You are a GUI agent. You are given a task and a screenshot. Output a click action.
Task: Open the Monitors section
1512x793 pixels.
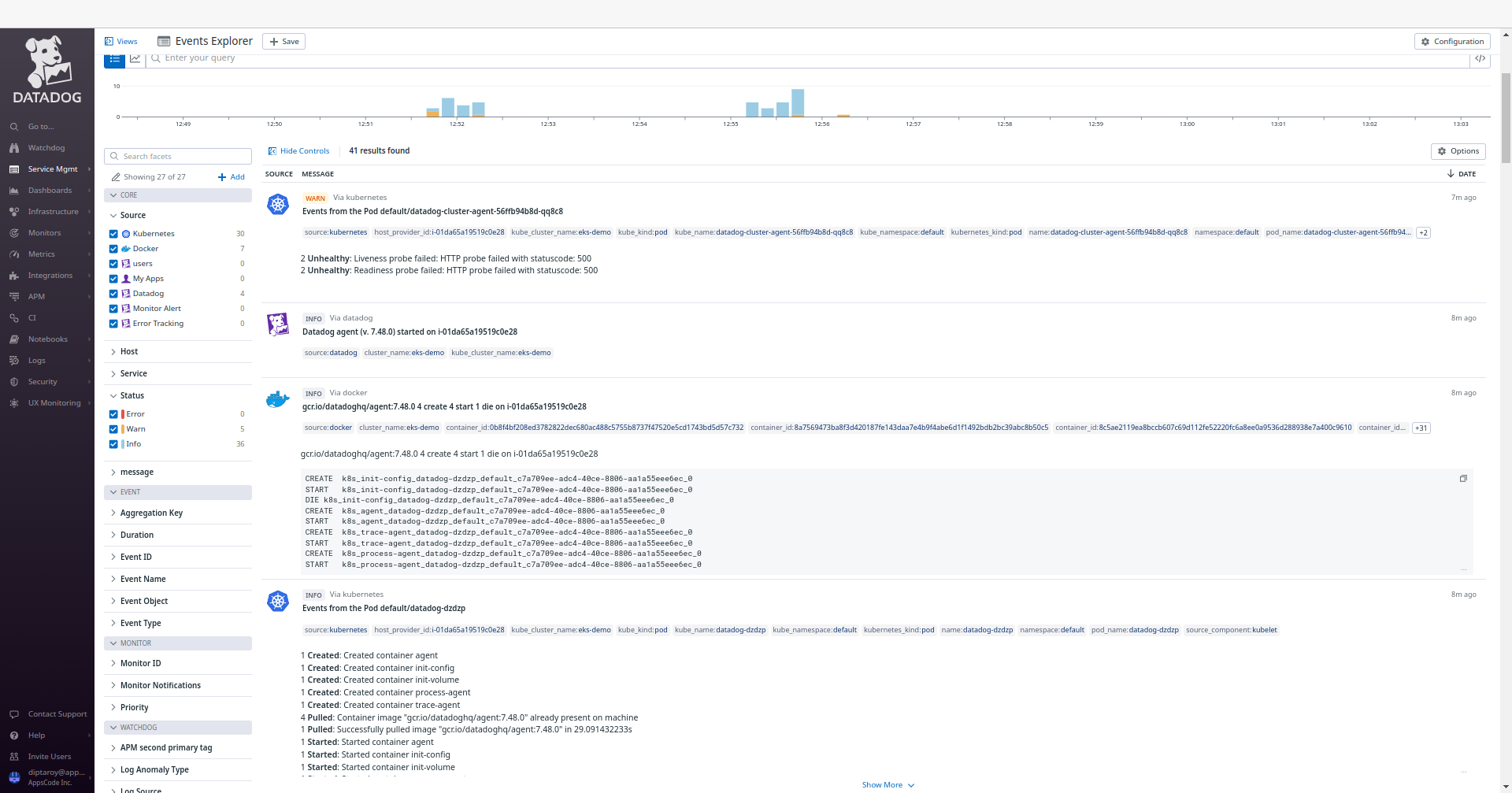coord(46,232)
